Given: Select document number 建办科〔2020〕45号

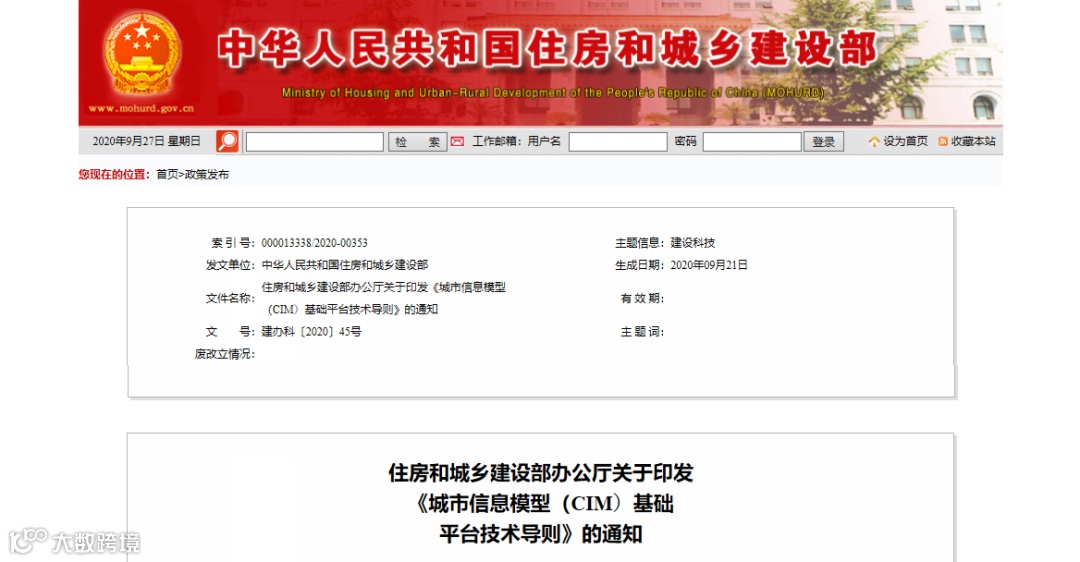Looking at the screenshot, I should [311, 332].
